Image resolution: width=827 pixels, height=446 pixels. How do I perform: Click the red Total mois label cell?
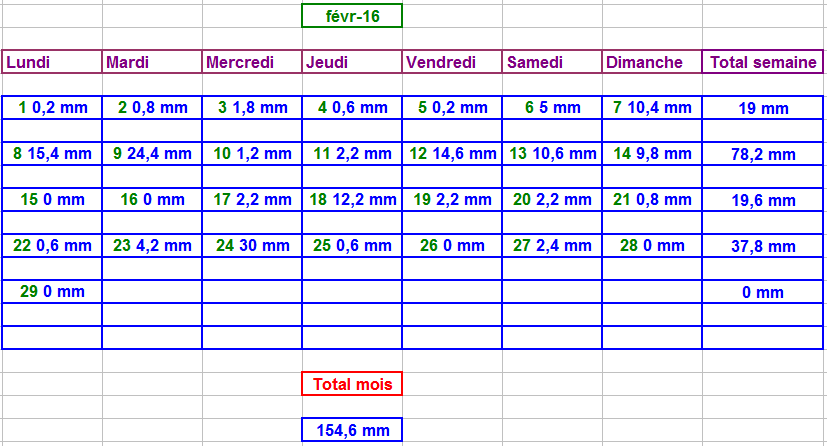[x=352, y=384]
